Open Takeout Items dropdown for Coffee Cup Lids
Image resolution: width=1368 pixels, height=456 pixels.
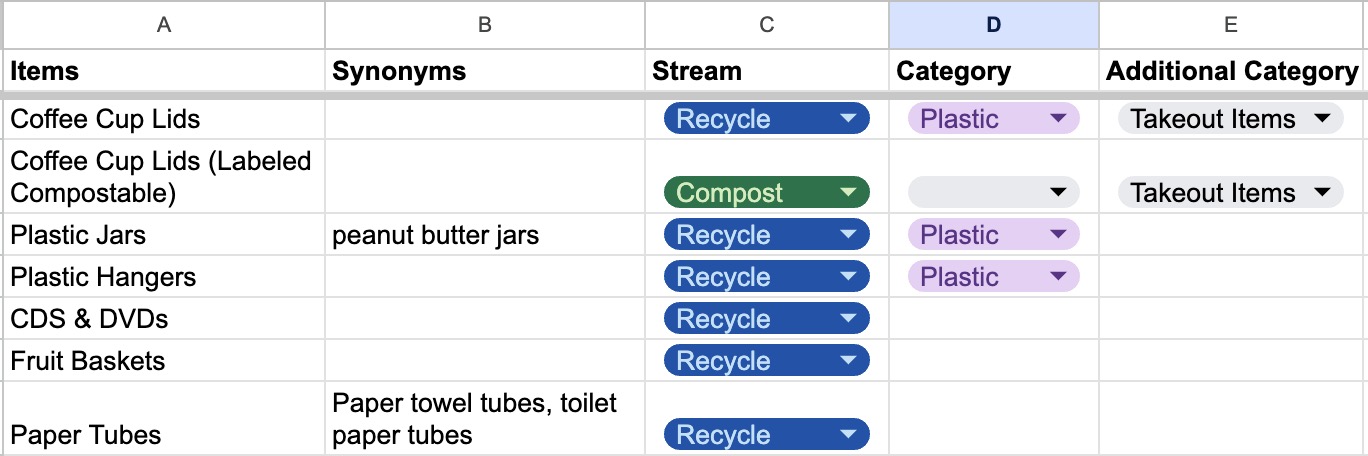coord(1230,119)
